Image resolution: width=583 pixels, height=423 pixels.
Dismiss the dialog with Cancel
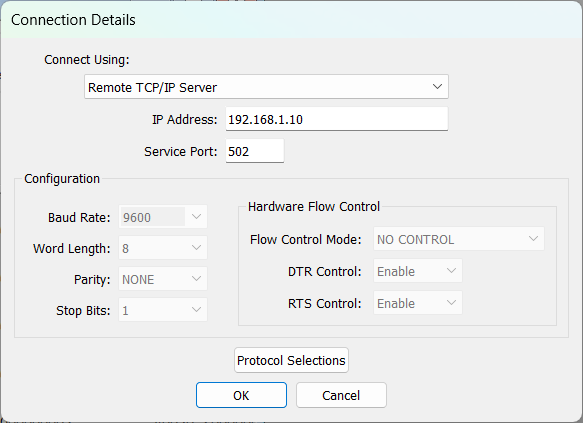(x=341, y=395)
